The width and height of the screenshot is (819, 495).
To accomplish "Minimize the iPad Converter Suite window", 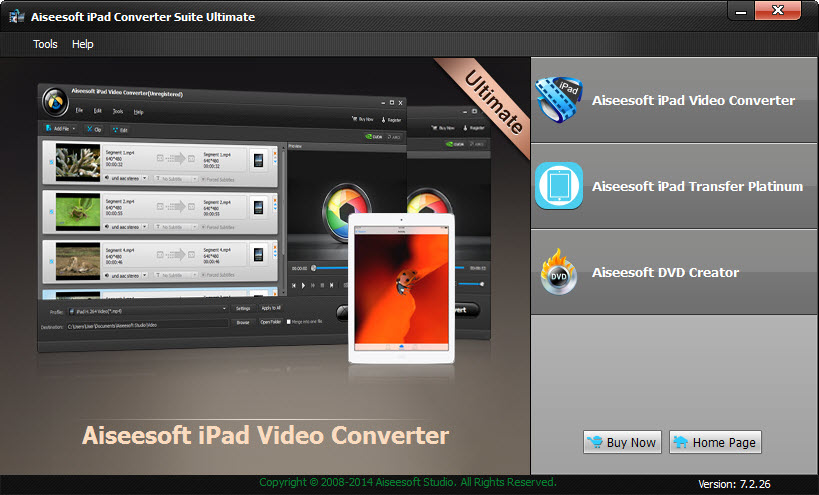I will (x=741, y=10).
